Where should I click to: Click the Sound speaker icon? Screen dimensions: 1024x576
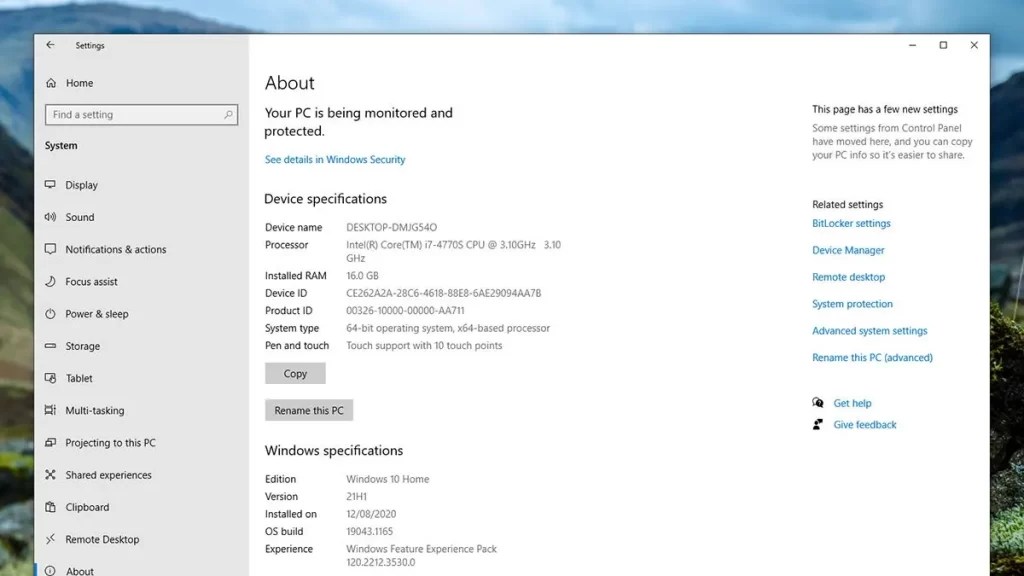point(50,217)
